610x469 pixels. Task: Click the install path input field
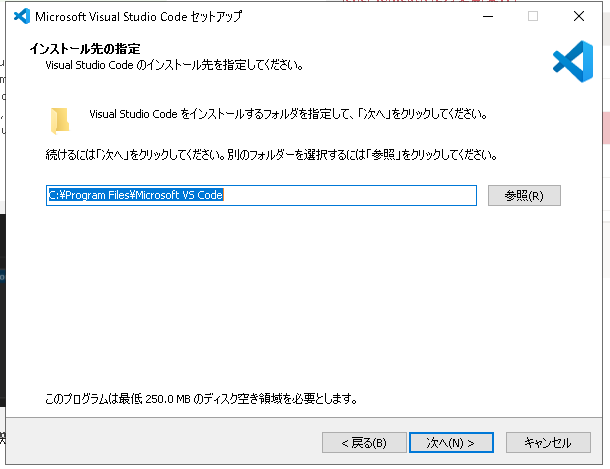[x=261, y=195]
